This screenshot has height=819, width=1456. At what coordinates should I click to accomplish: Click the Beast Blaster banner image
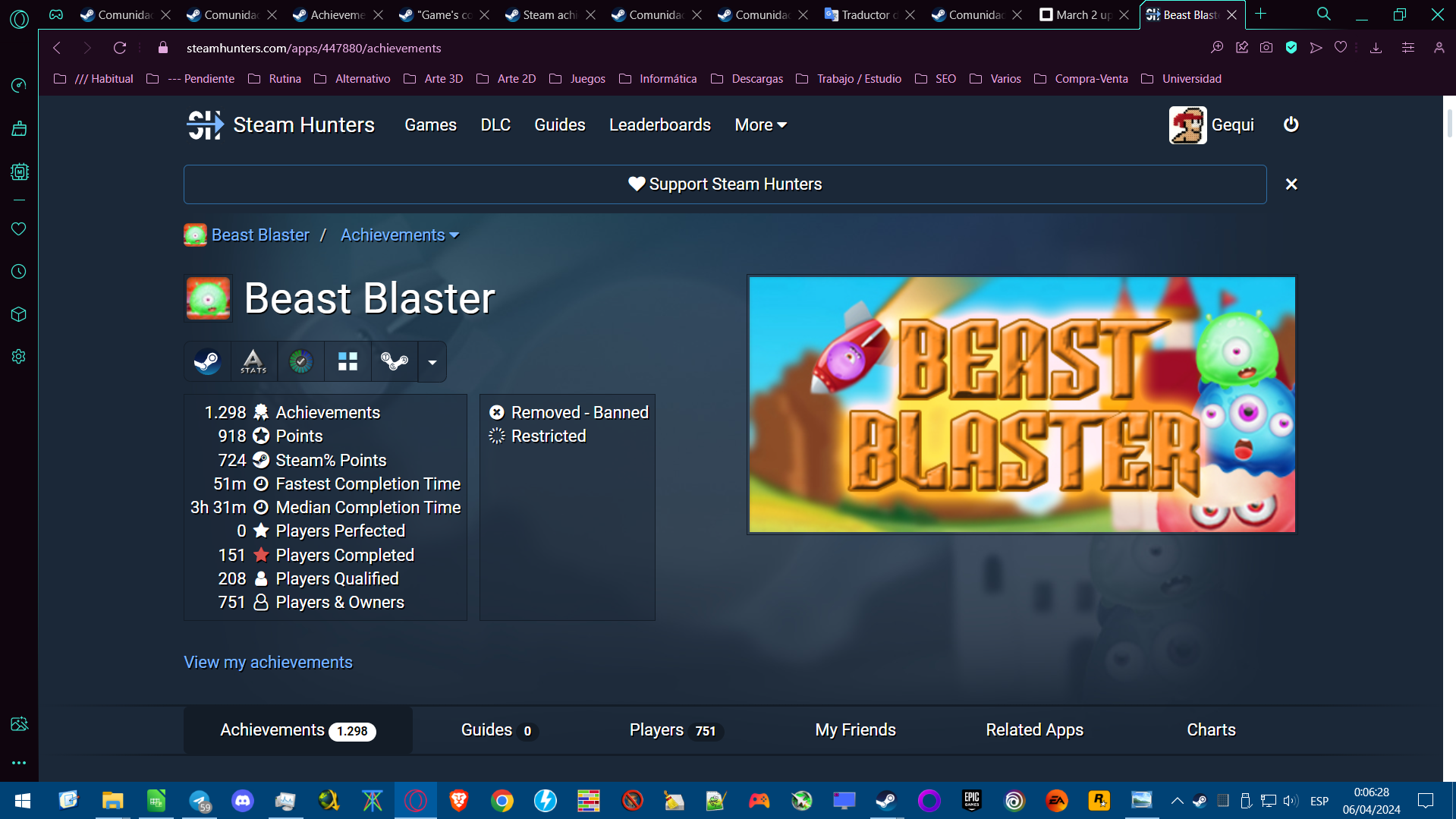coord(1022,405)
